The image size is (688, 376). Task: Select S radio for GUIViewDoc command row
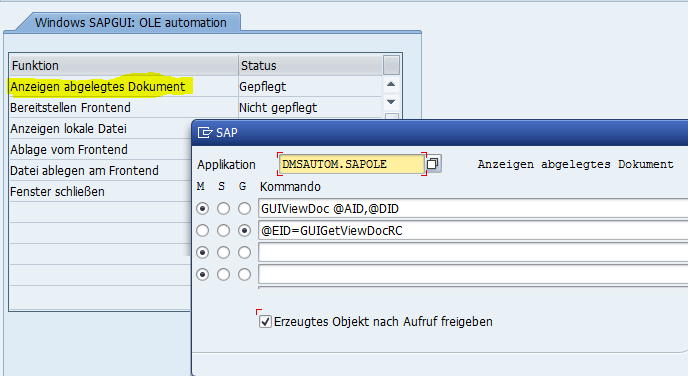(x=223, y=208)
